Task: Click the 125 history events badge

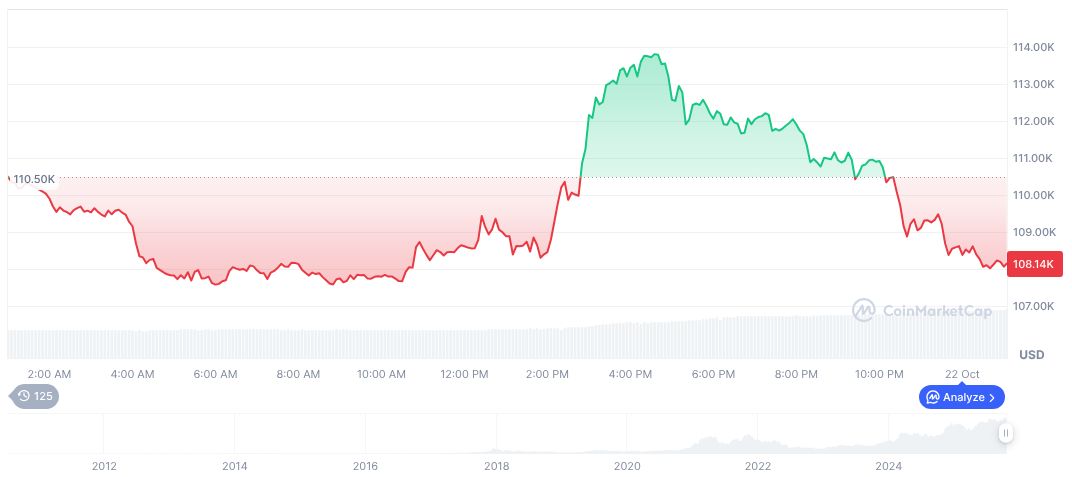Action: point(35,396)
